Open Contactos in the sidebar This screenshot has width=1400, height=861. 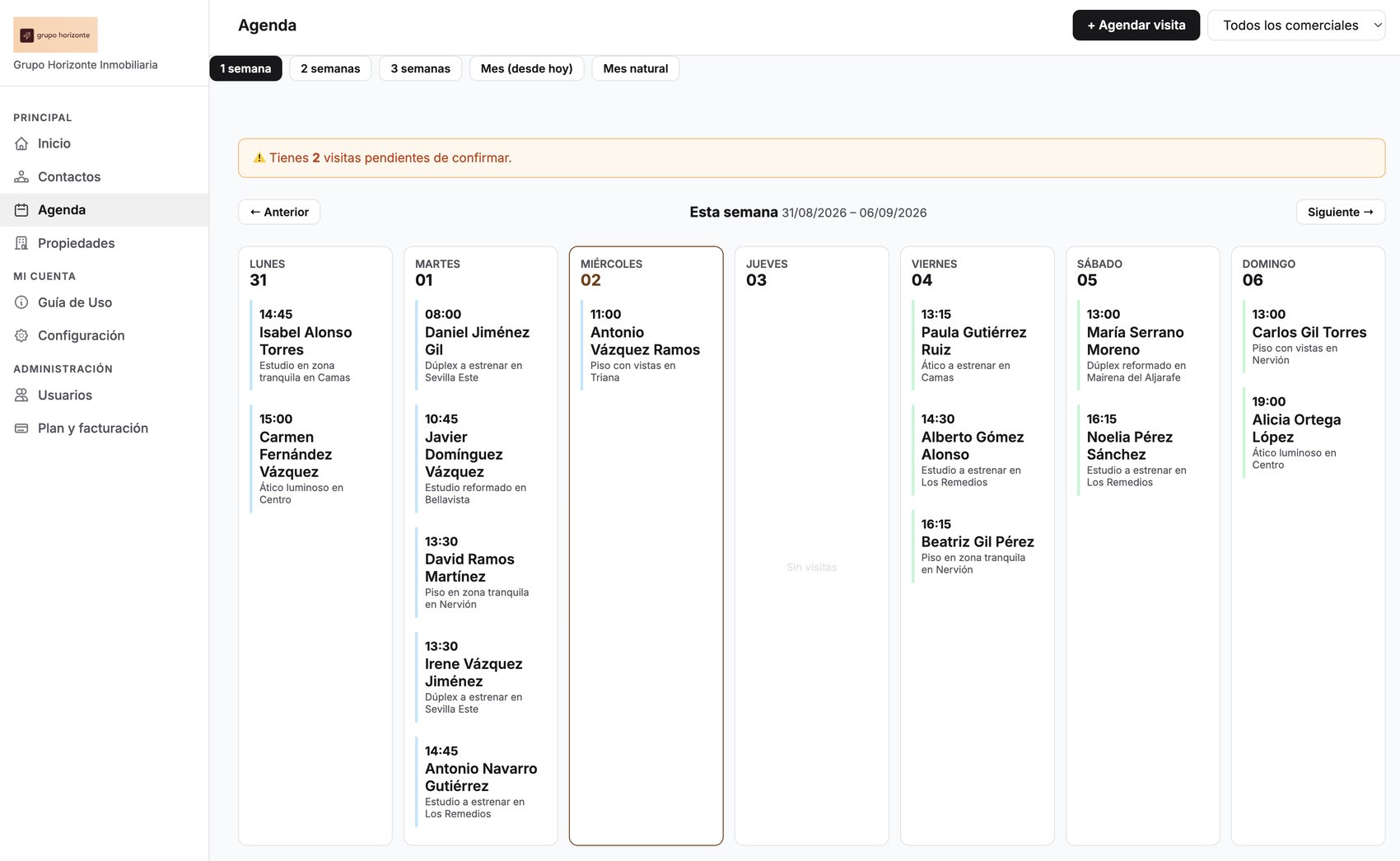104,176
